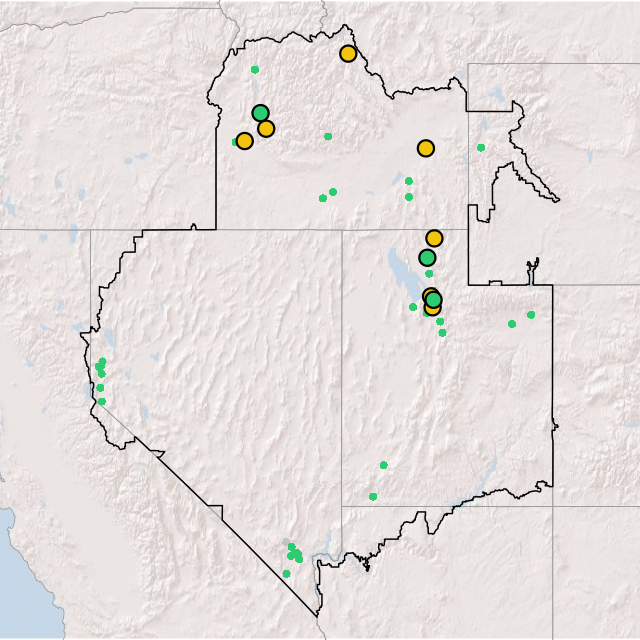
Task: Pick the easternmost small green dot
Action: [x=531, y=315]
